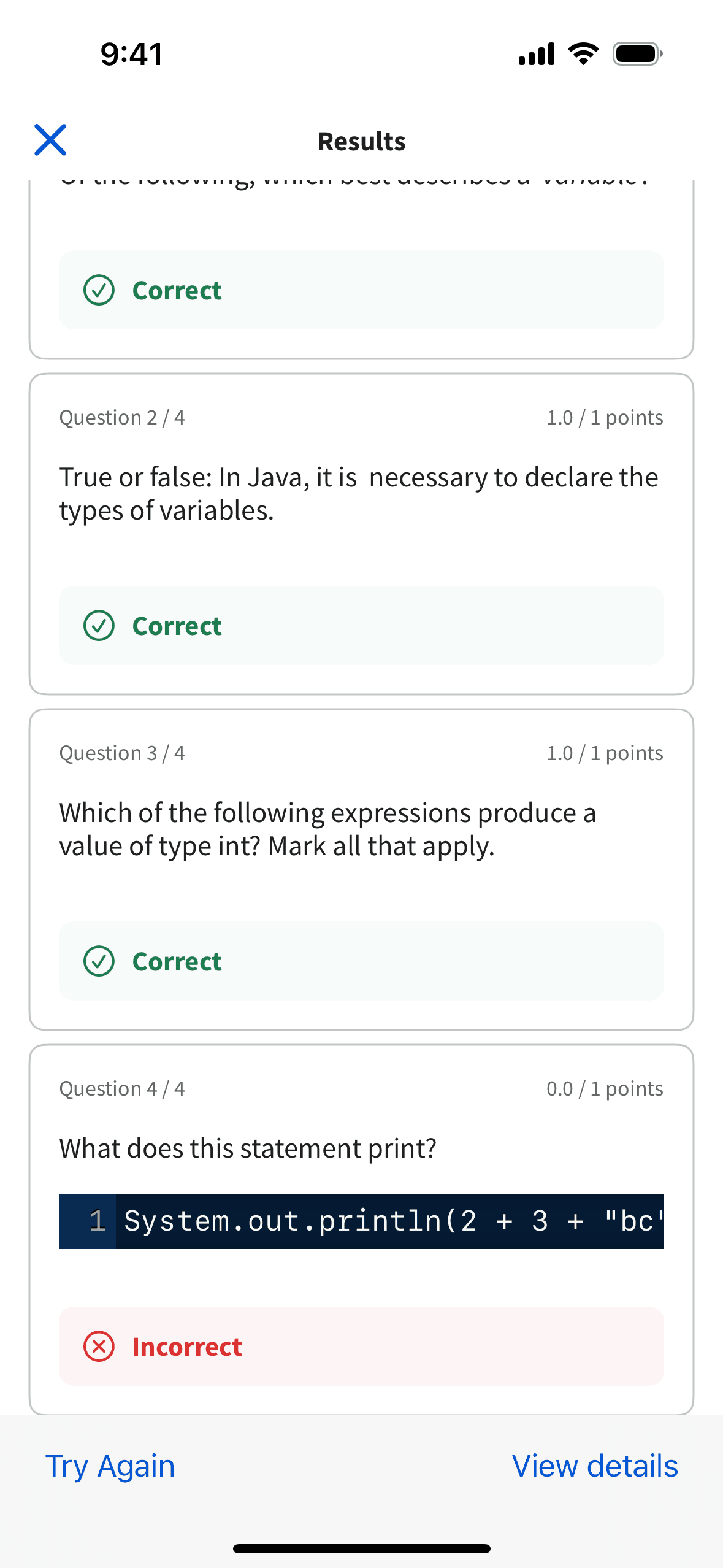Image resolution: width=723 pixels, height=1568 pixels.
Task: Expand Question 3 results card
Action: [361, 868]
